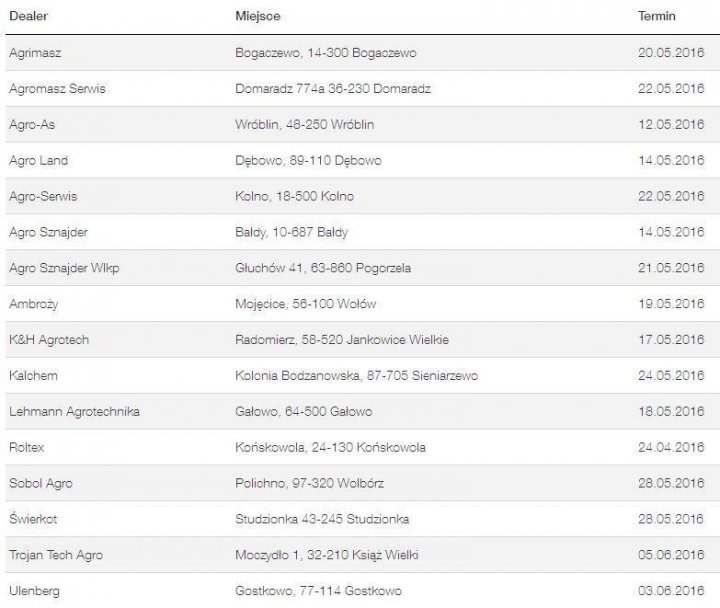Select the Agro-Serwis dealer row
The width and height of the screenshot is (720, 608).
[x=41, y=196]
